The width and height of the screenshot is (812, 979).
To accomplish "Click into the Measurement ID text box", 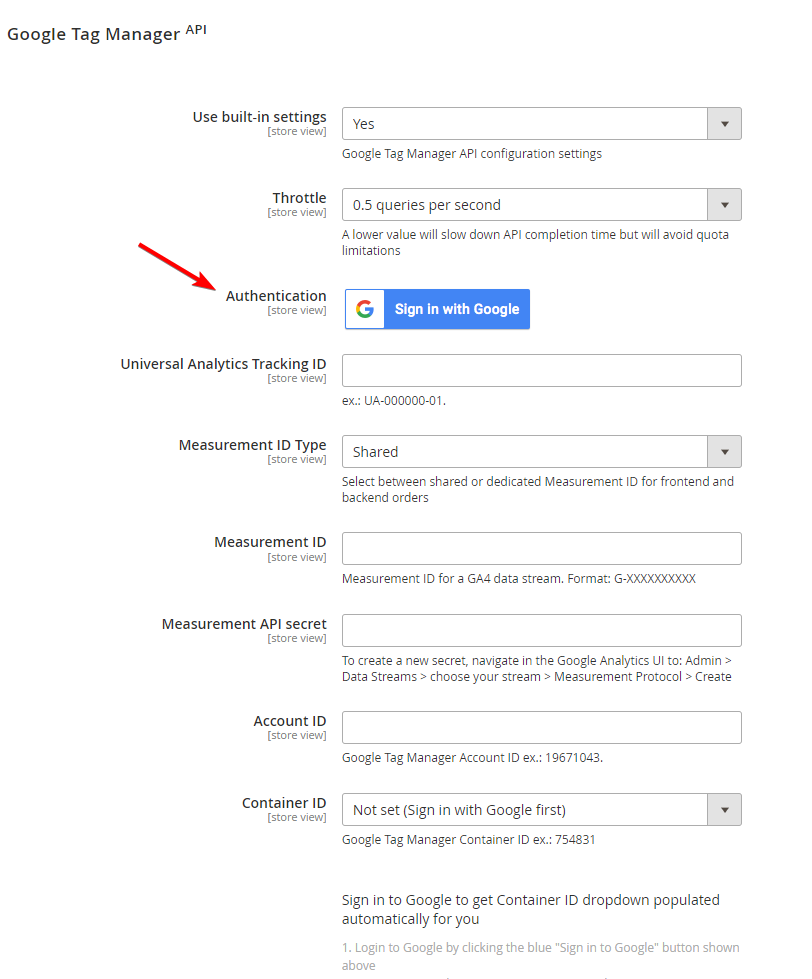I will [x=541, y=549].
